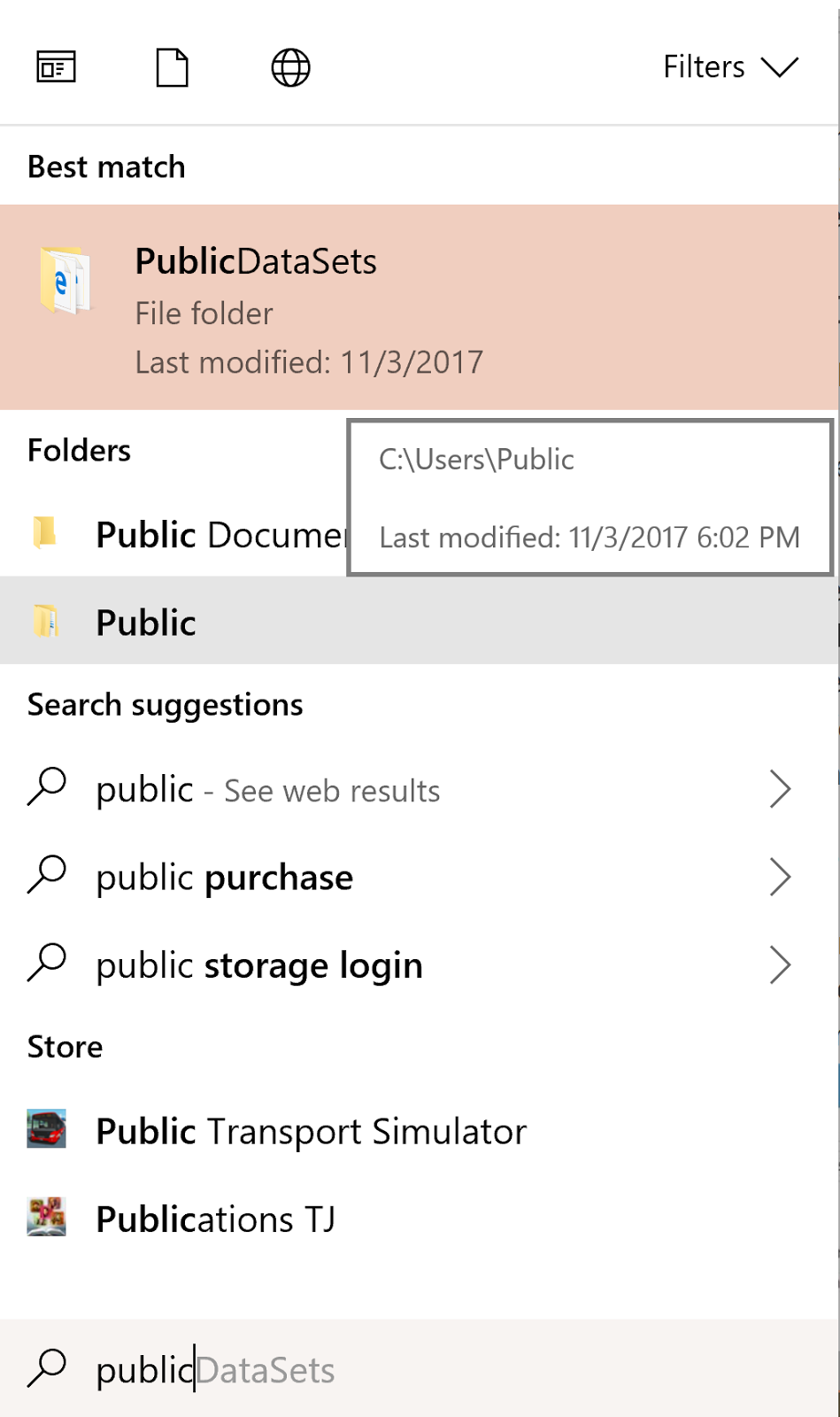The image size is (840, 1417).
Task: Click the Public Transport Simulator app icon
Action: [47, 1130]
